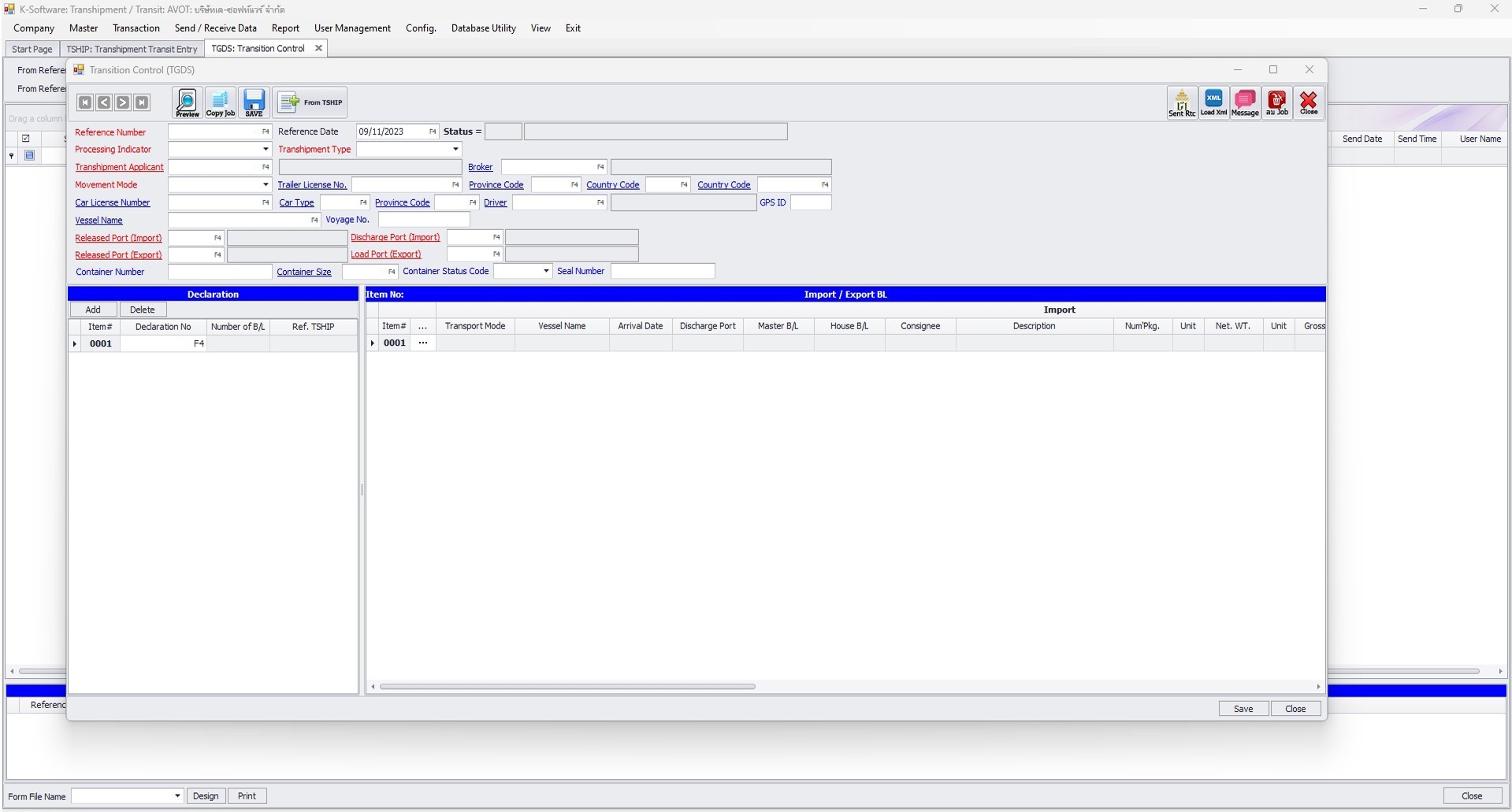Click the red Job delete icon
Image resolution: width=1512 pixels, height=812 pixels.
coord(1277,102)
